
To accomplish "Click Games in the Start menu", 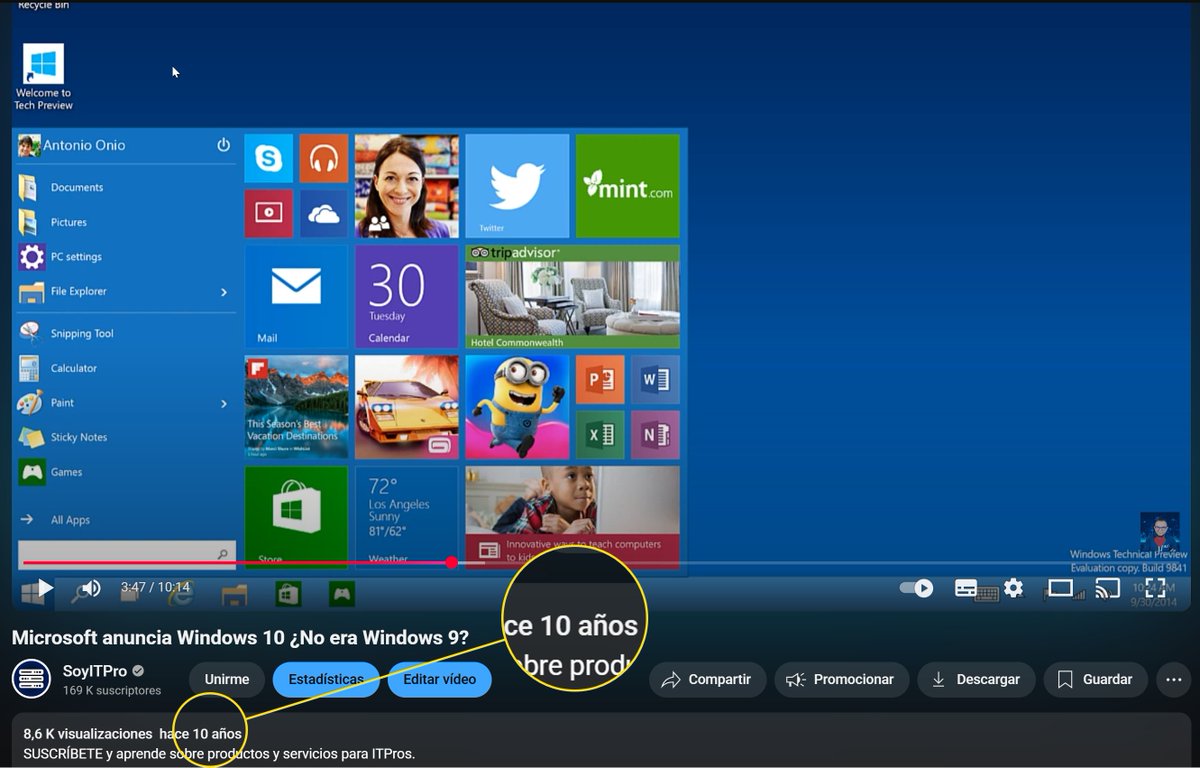I will pos(67,472).
